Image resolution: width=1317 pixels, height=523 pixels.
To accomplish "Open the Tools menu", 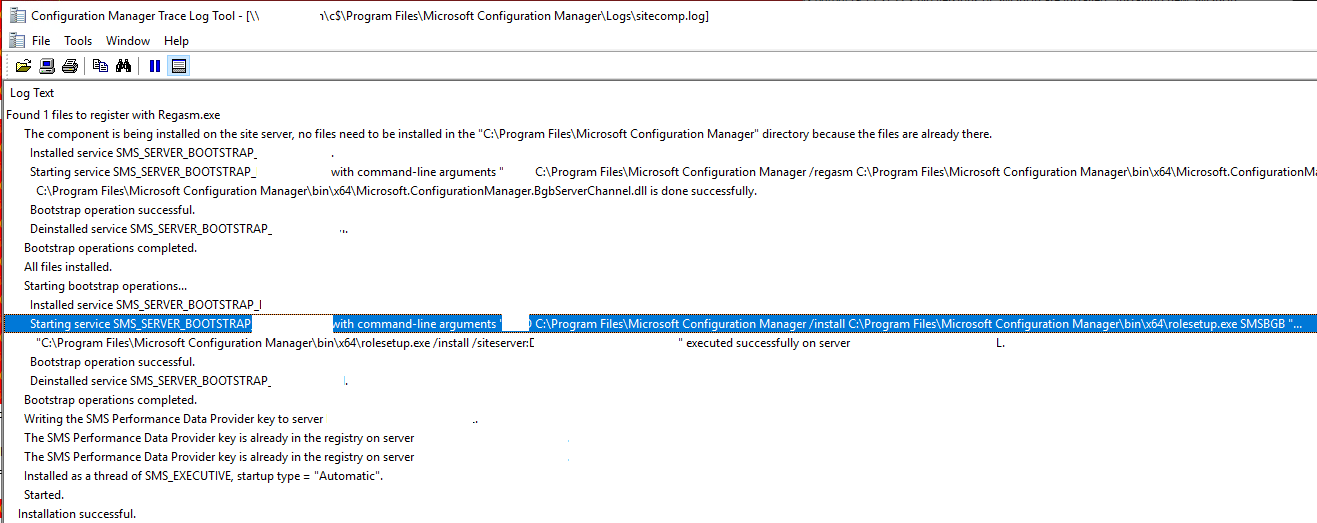I will pyautogui.click(x=78, y=41).
